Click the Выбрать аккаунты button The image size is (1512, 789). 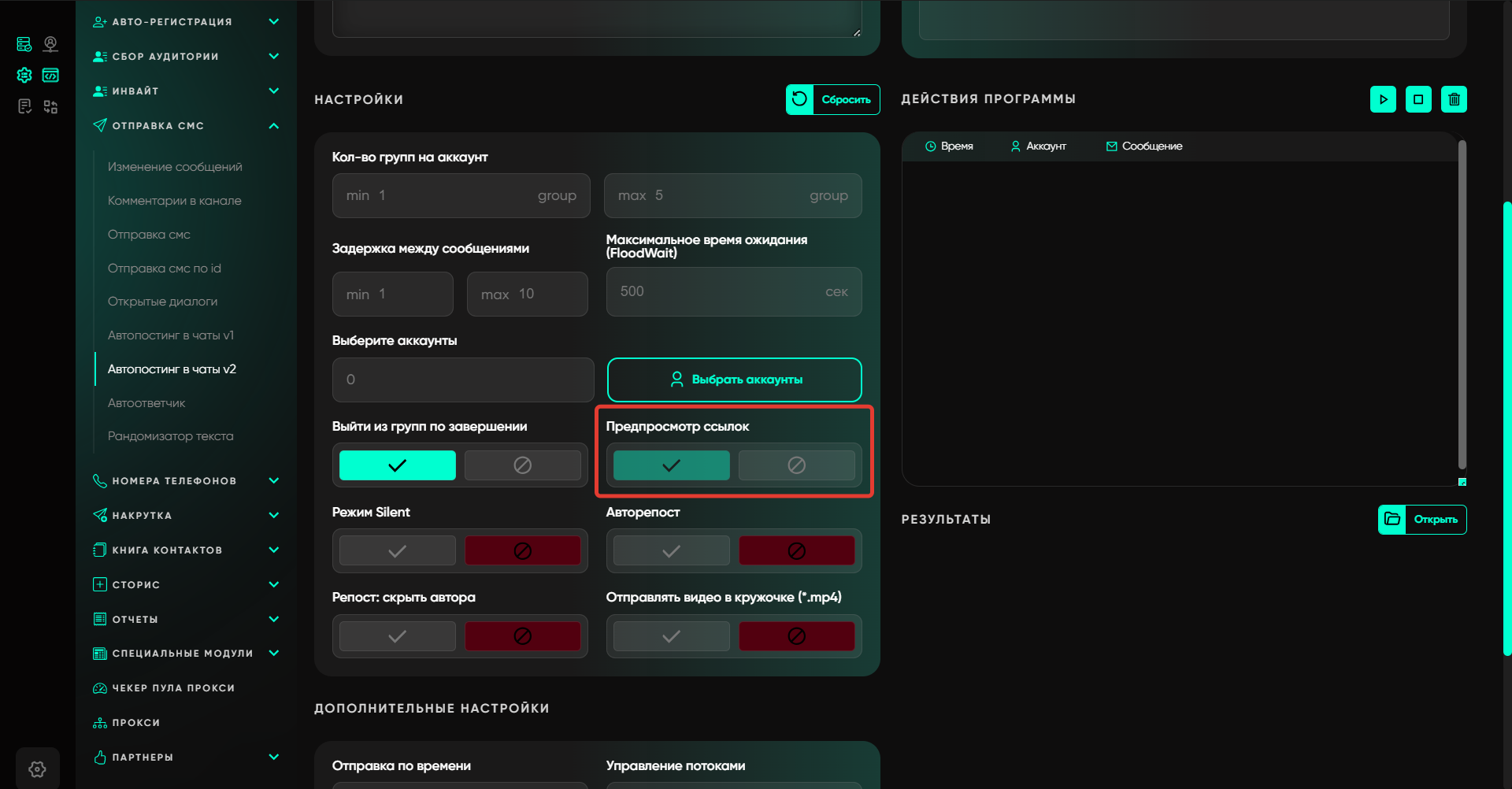(734, 380)
